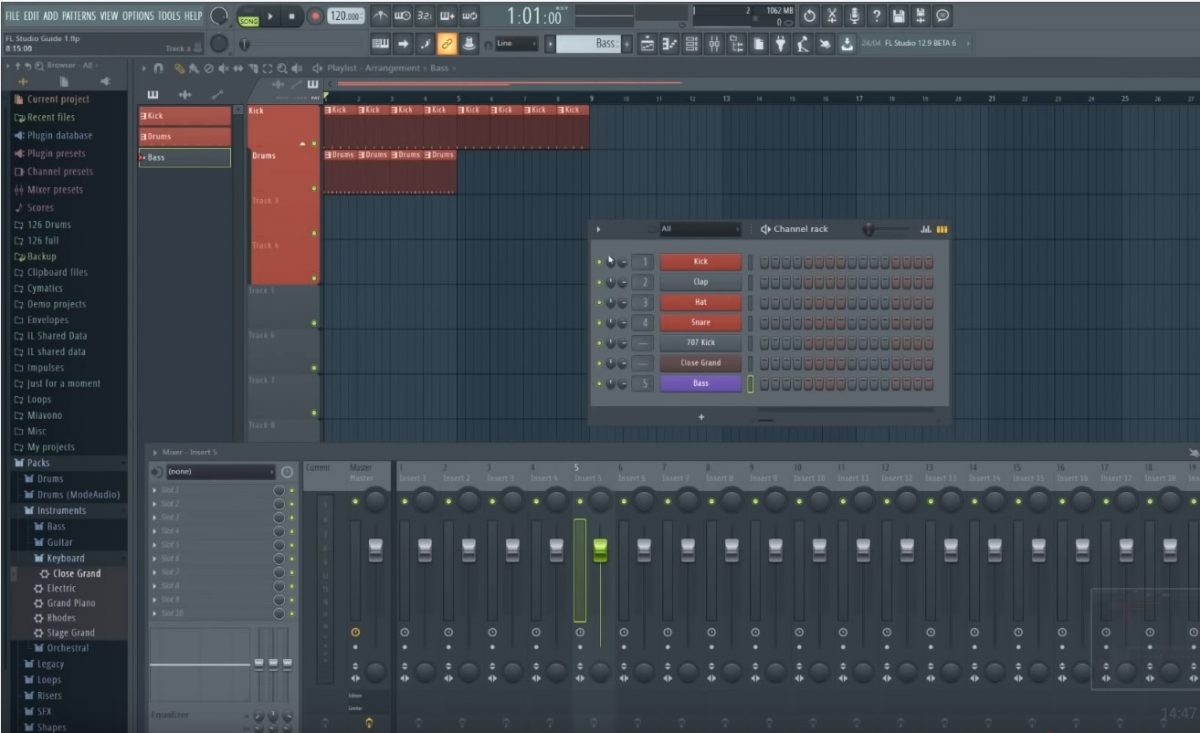Open the EDIT menu

(x=32, y=16)
